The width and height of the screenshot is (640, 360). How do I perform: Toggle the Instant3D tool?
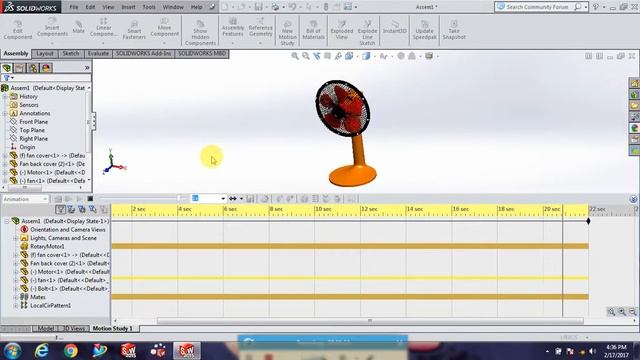point(395,27)
